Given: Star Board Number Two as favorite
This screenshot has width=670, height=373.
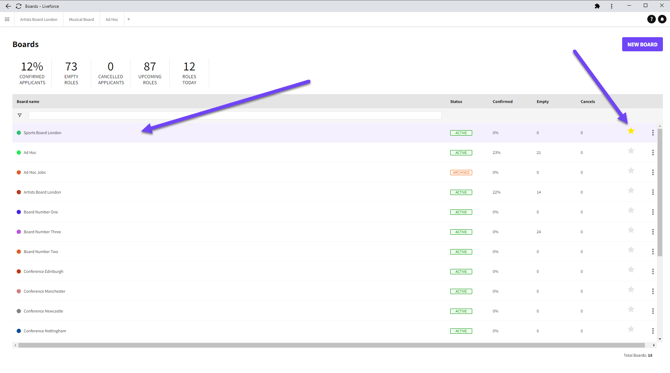Looking at the screenshot, I should 631,250.
